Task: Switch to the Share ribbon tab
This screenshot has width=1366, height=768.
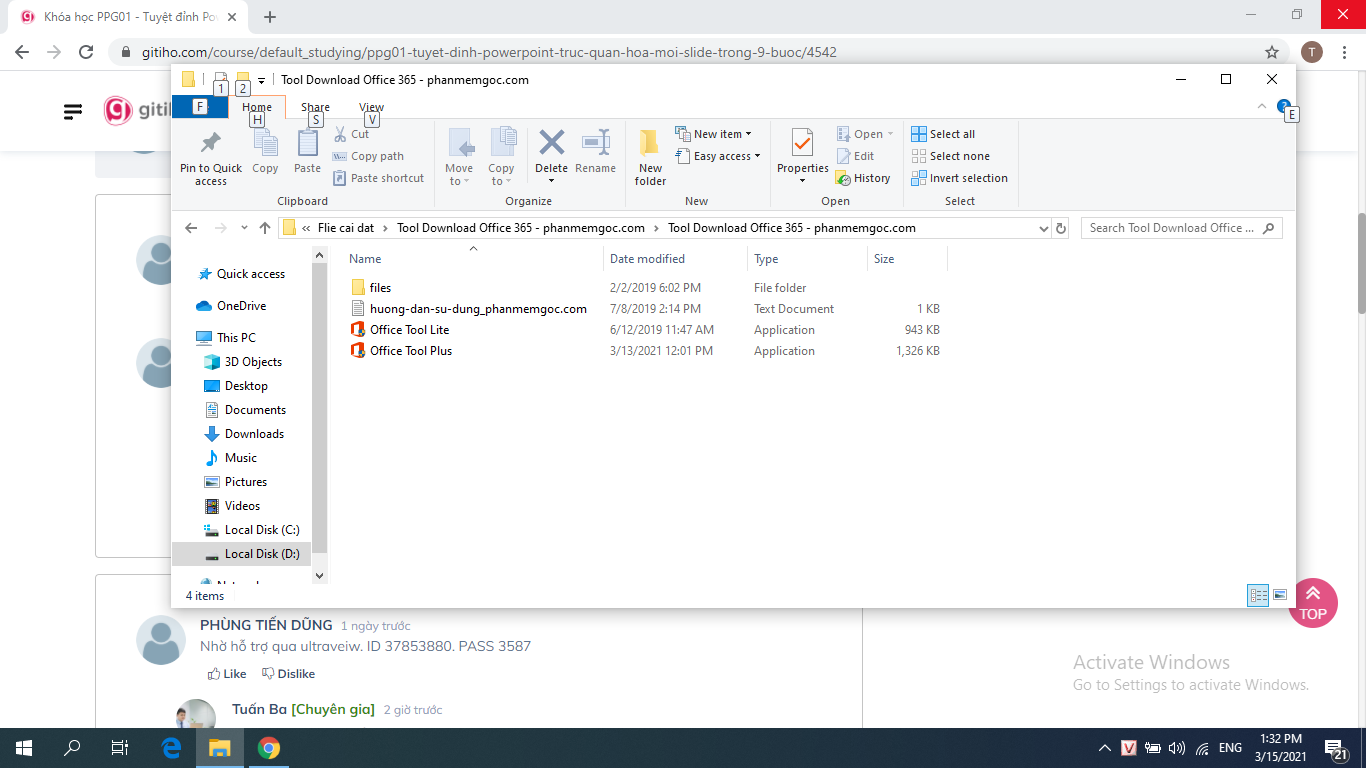Action: point(315,107)
